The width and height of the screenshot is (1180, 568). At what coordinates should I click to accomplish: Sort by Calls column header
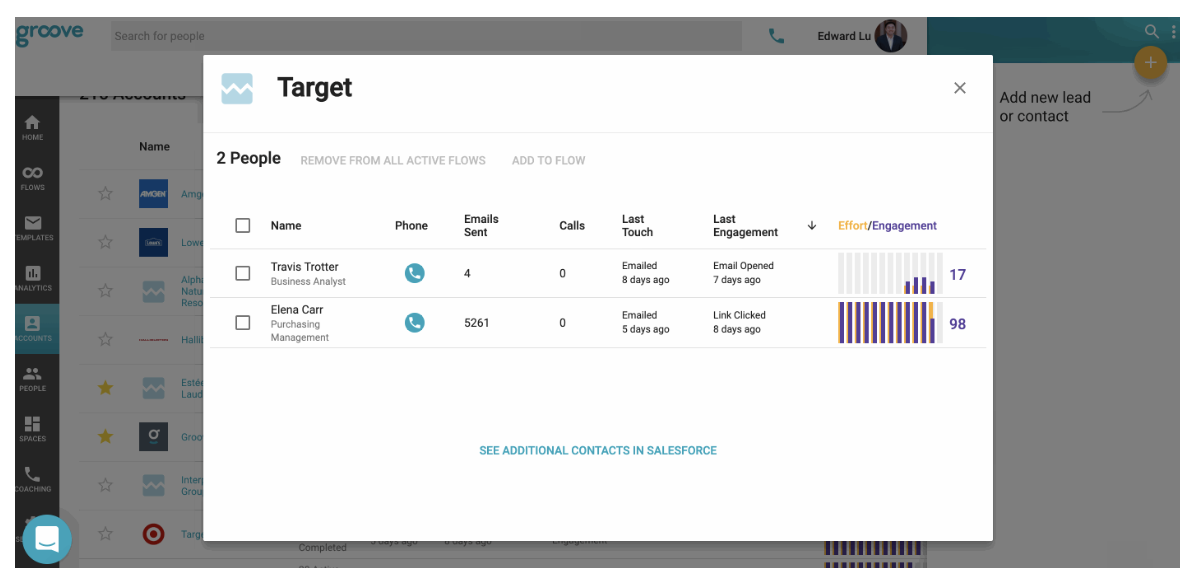pos(572,226)
